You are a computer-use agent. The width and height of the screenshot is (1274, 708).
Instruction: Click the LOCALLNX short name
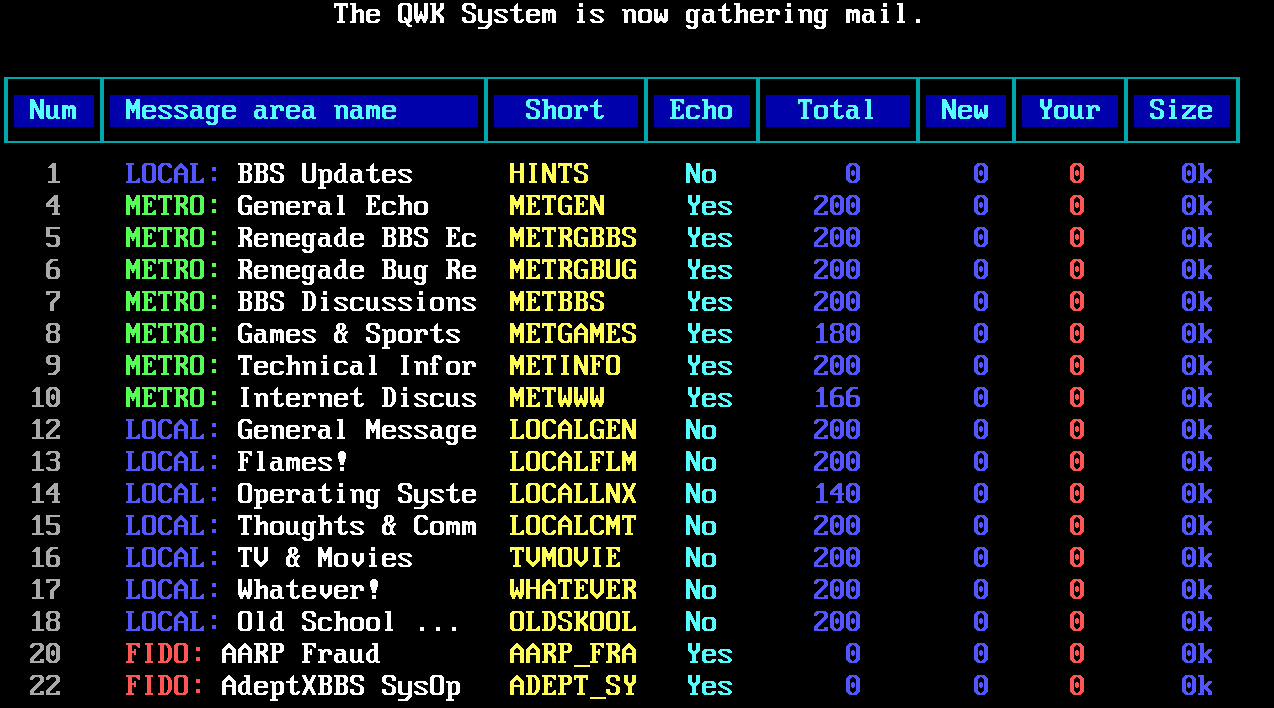click(x=573, y=494)
